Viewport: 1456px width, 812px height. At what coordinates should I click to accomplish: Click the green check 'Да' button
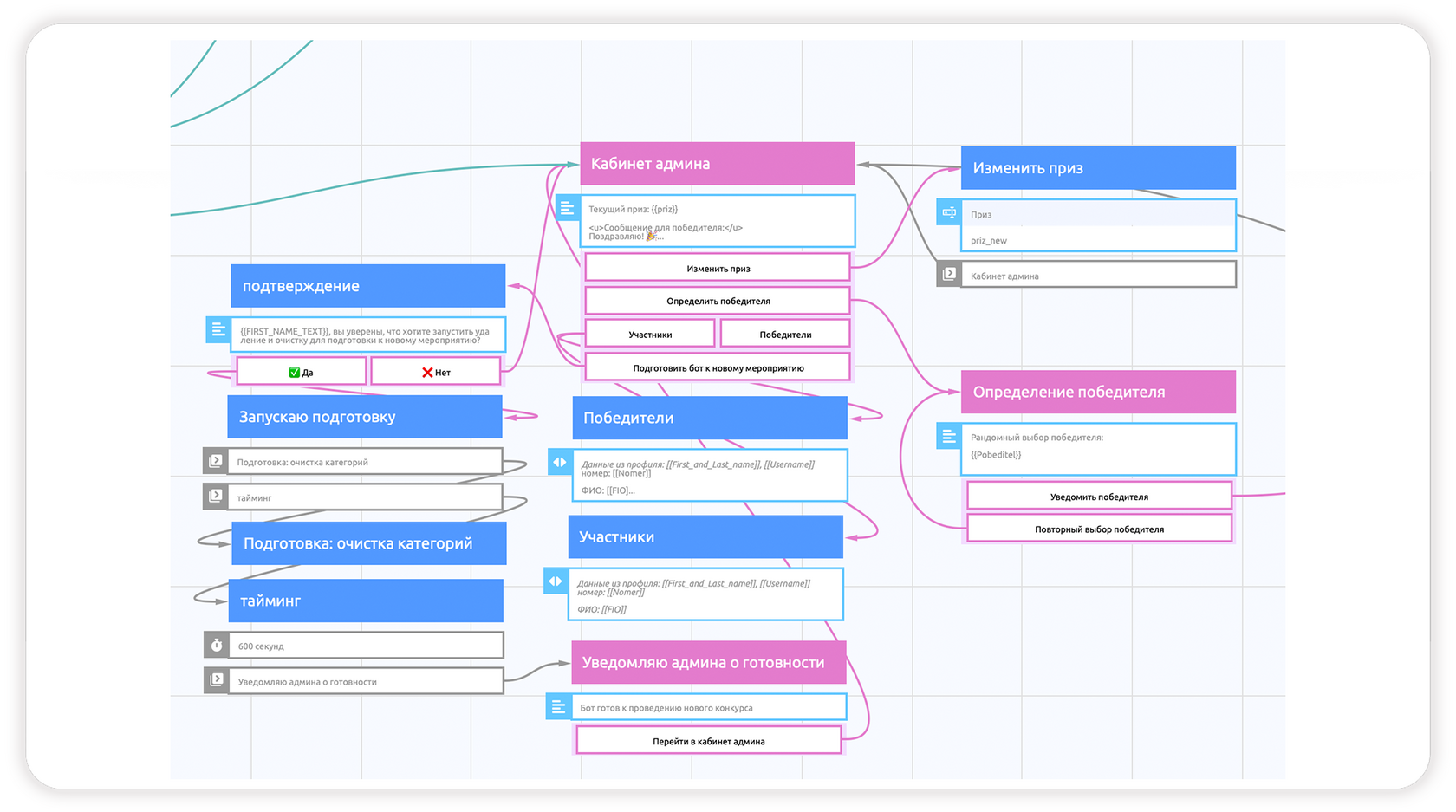[302, 372]
